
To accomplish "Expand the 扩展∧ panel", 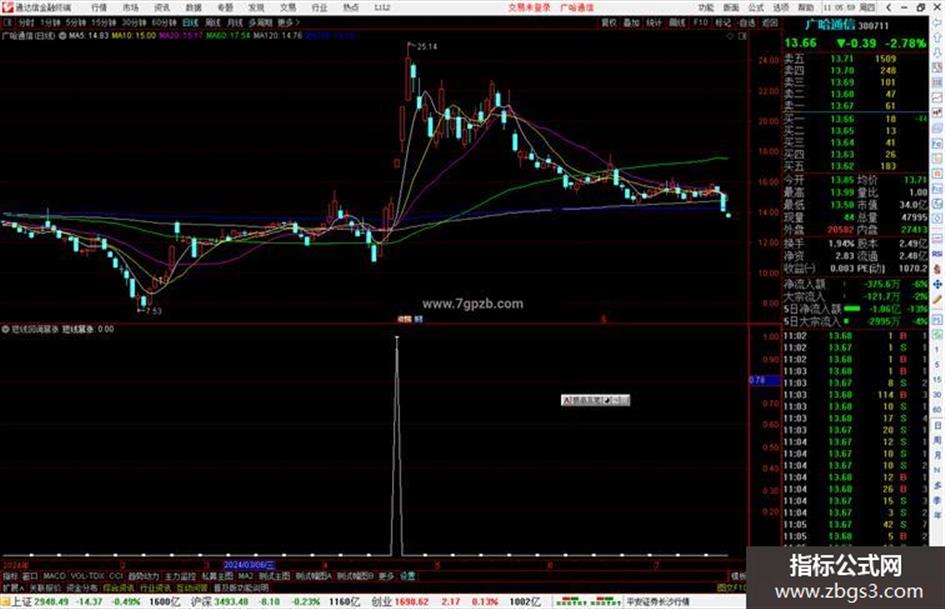I will 13,587.
